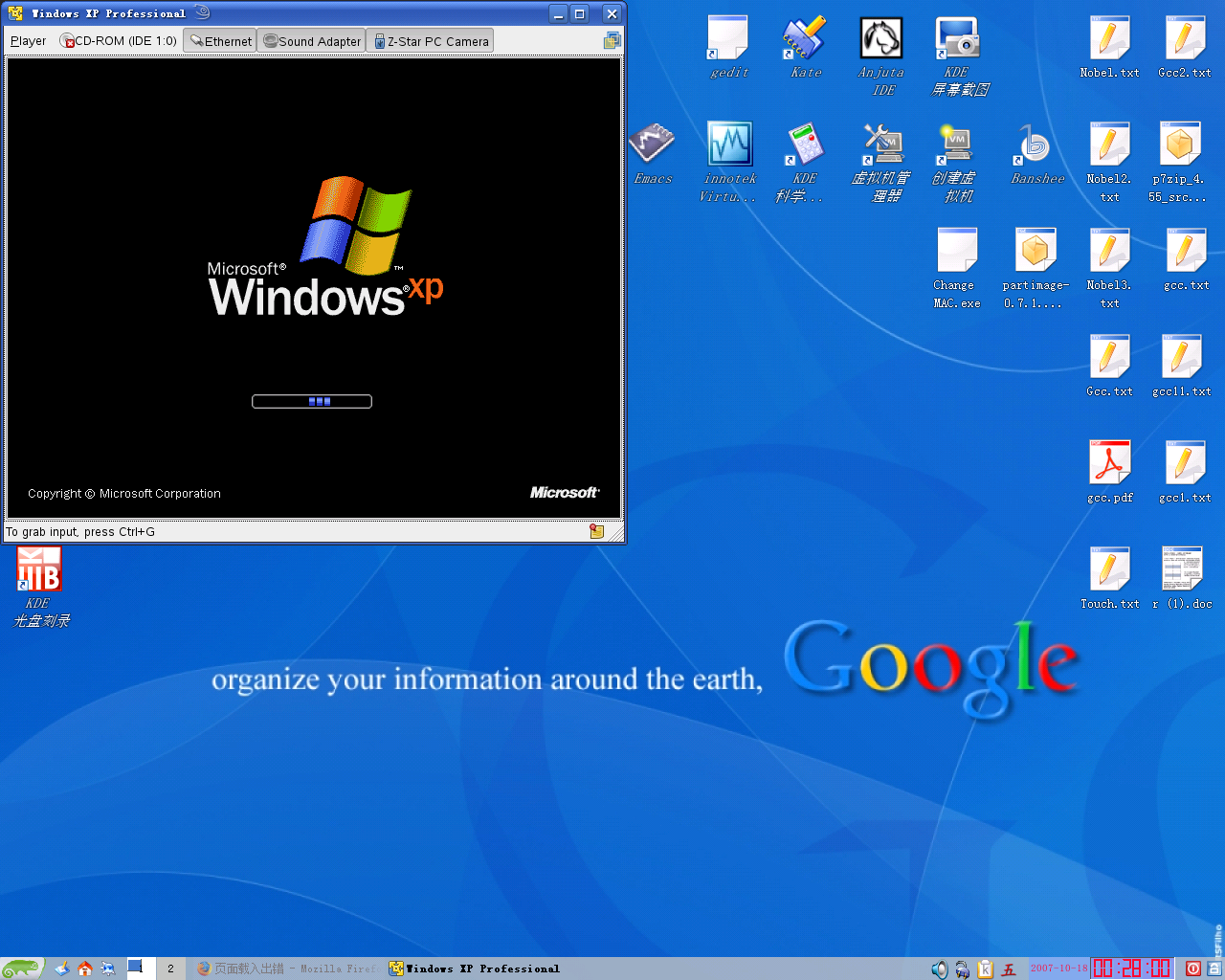Click the home folder taskbar icon

85,969
